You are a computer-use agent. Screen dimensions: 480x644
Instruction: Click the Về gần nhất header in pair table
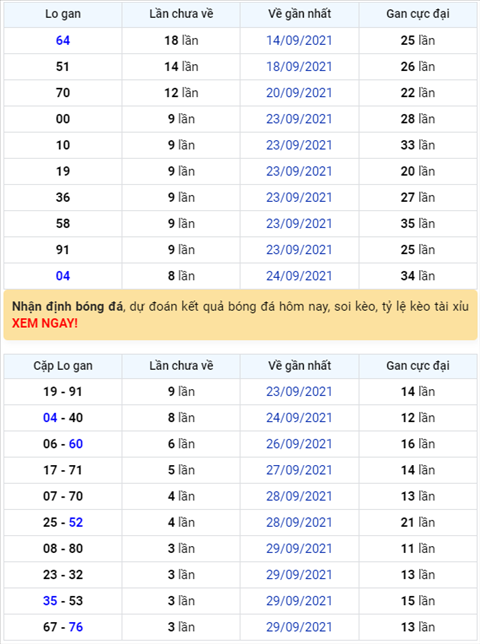pyautogui.click(x=299, y=366)
